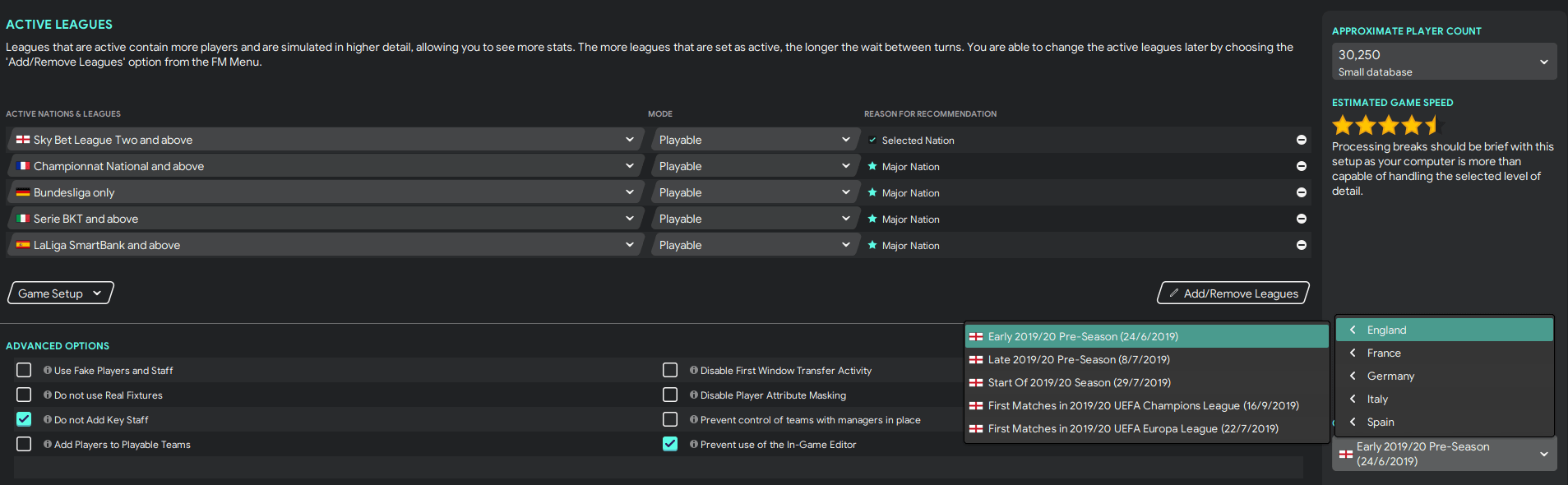Click Major Nation label in the LaLiga row
The width and height of the screenshot is (1568, 485).
pyautogui.click(x=910, y=246)
